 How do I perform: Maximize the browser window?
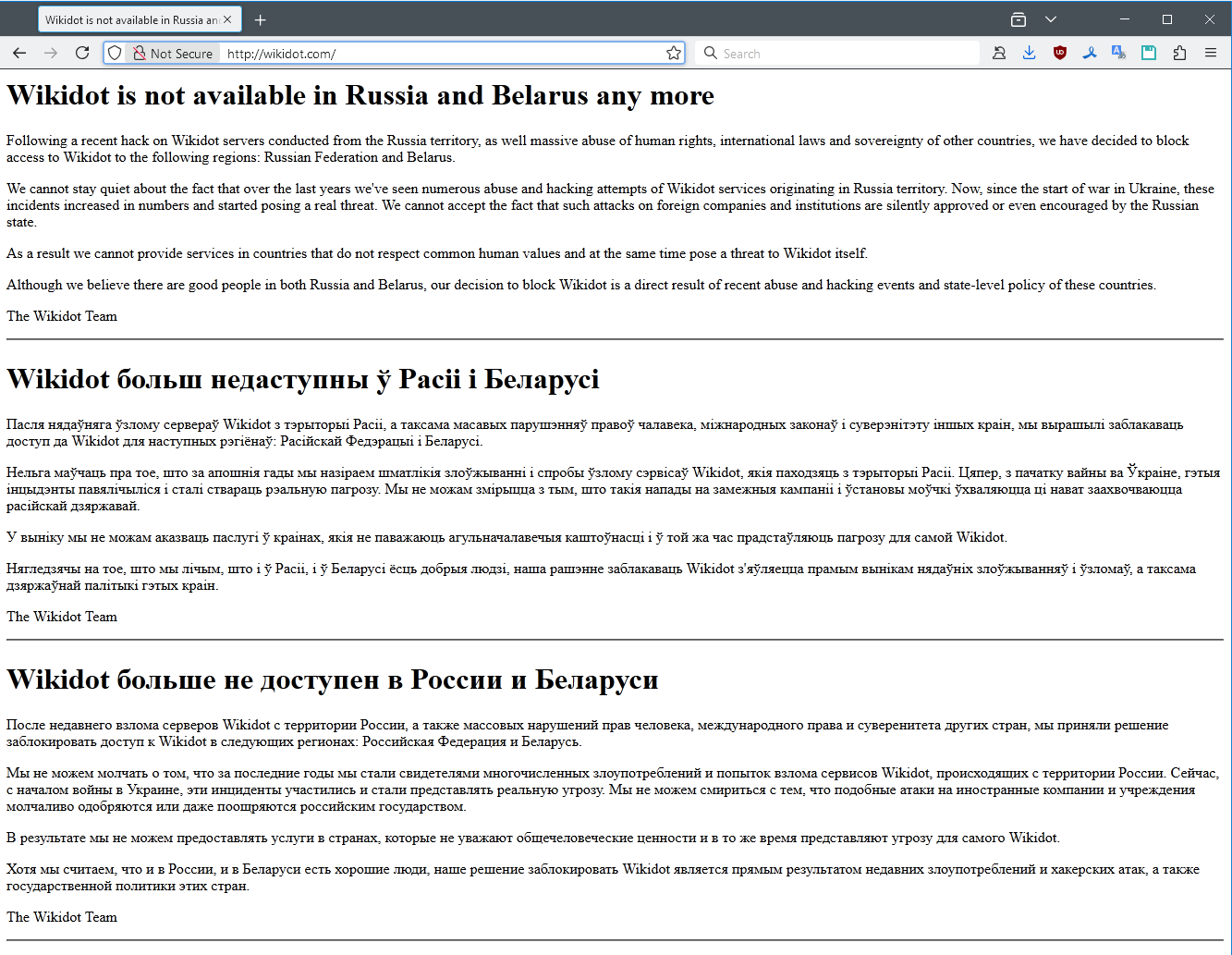tap(1167, 19)
